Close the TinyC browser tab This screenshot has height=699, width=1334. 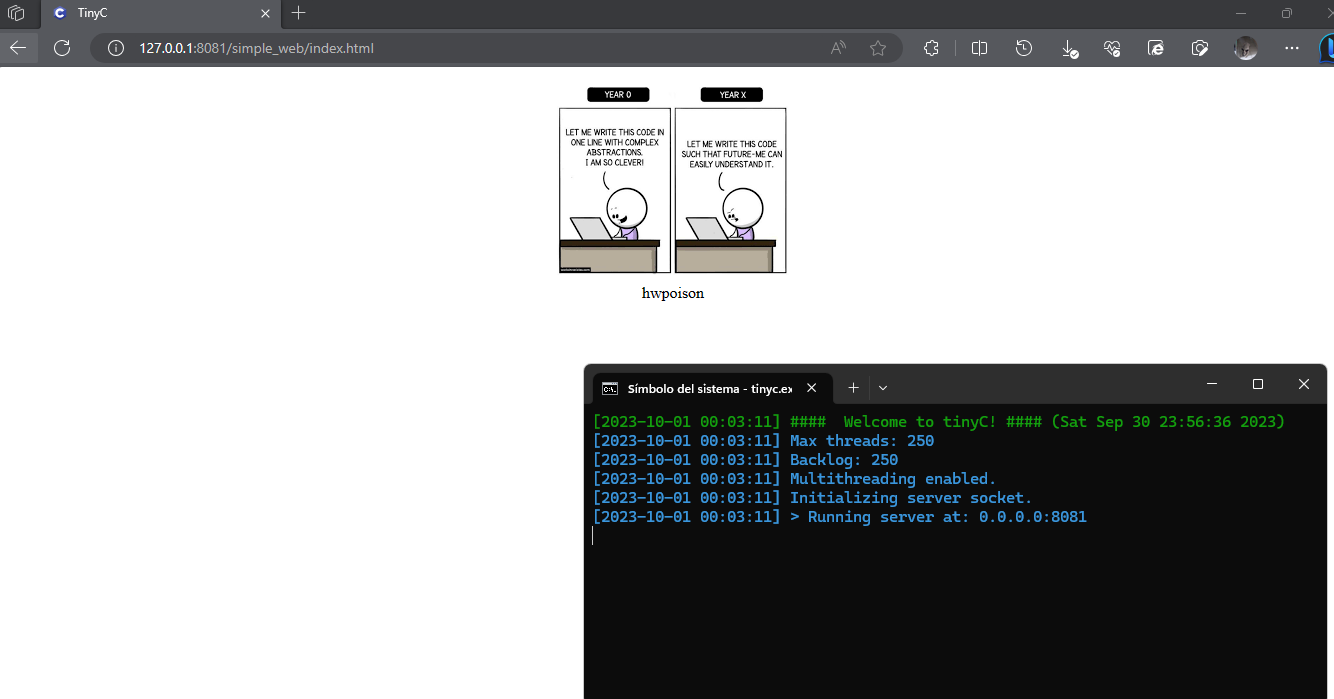pyautogui.click(x=265, y=14)
